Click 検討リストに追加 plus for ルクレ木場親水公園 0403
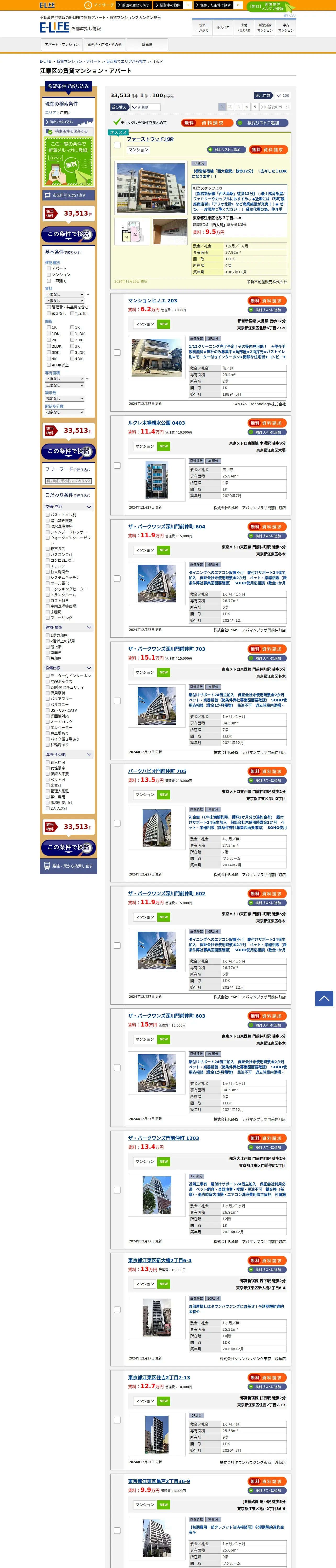Screen dimensions: 336x1568 (267, 432)
